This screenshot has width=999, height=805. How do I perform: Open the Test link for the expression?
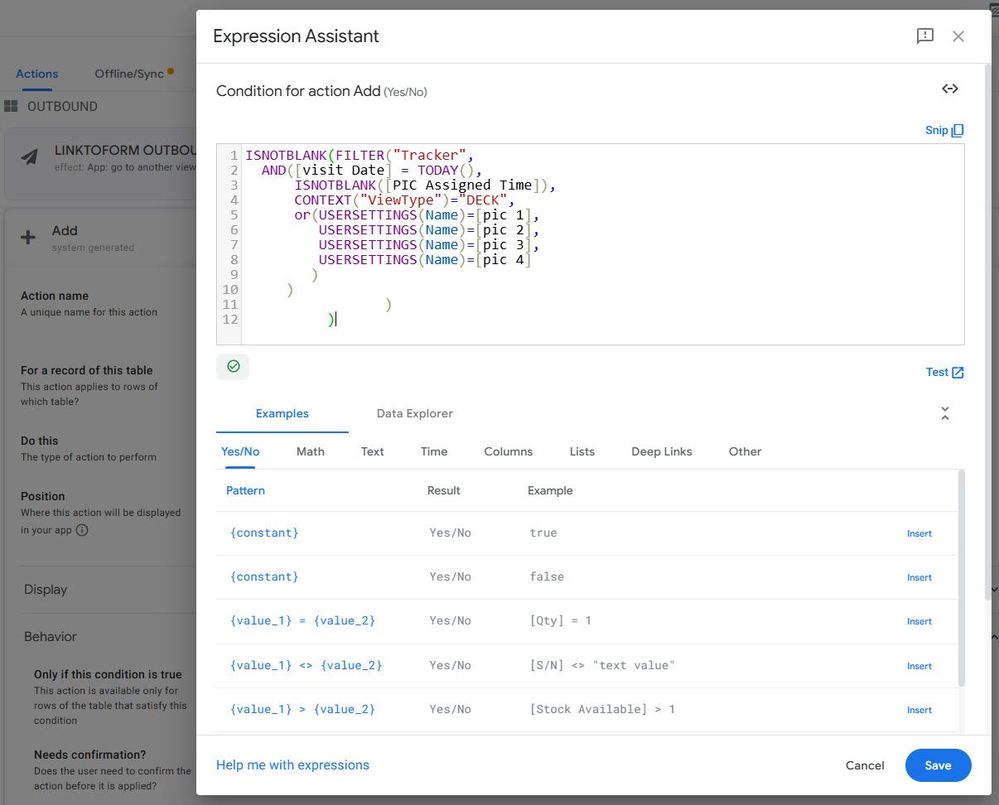click(x=944, y=372)
